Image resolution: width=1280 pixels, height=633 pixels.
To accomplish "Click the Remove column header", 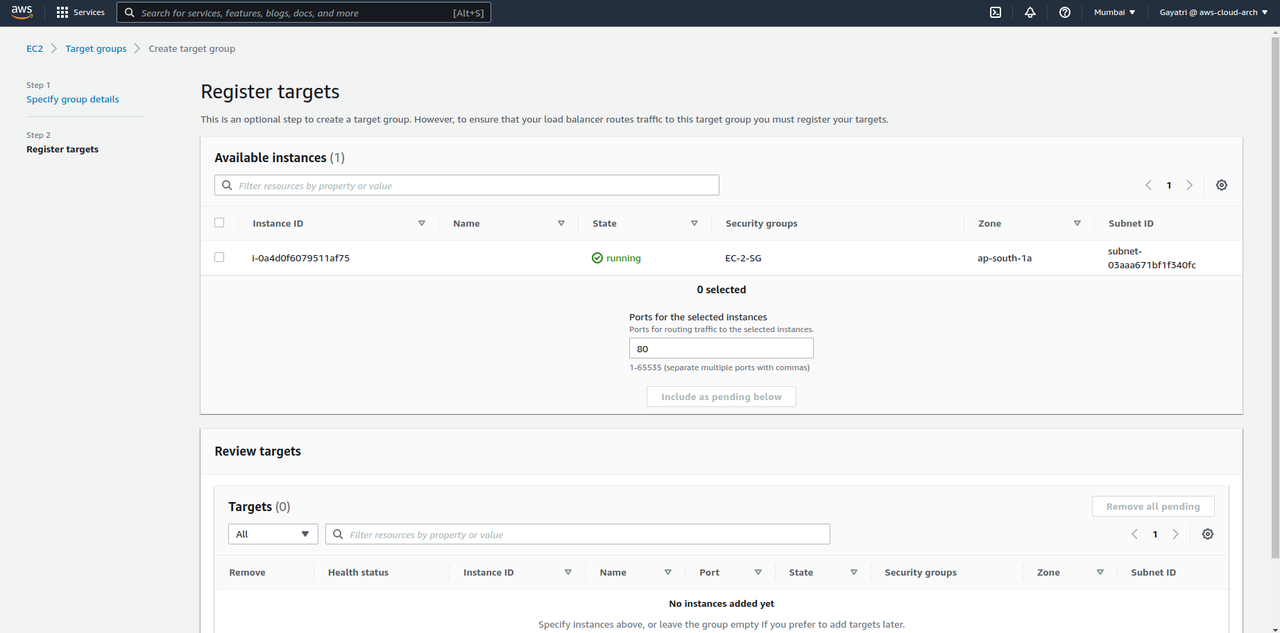I will click(247, 572).
